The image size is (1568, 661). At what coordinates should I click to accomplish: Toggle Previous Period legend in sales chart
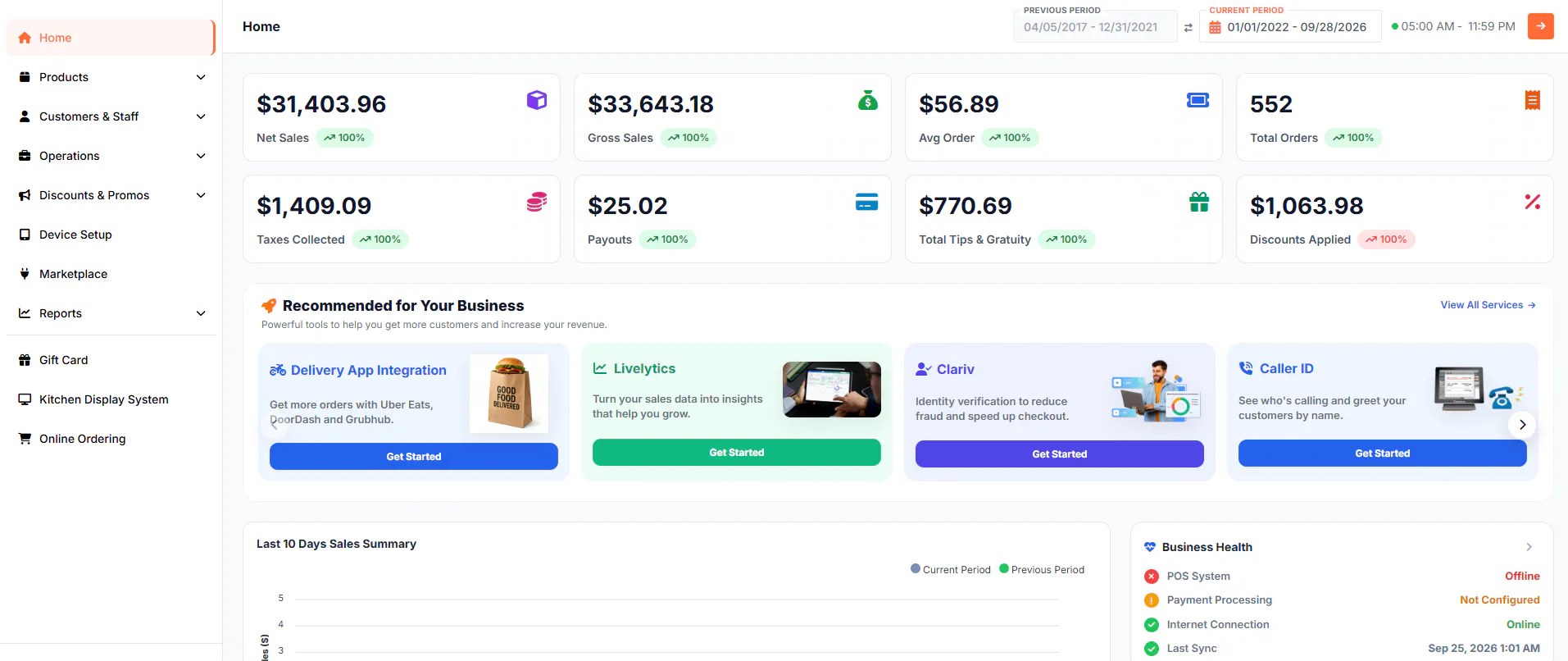(x=1042, y=569)
